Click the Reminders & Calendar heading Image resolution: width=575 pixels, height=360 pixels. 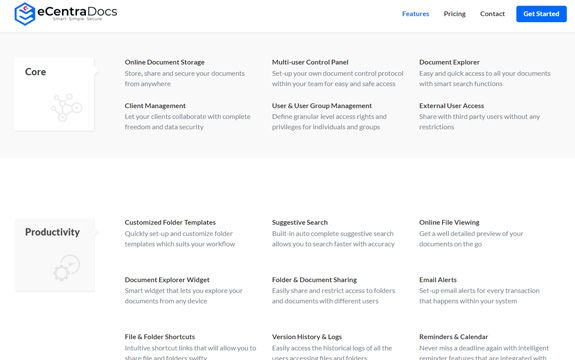(x=453, y=337)
